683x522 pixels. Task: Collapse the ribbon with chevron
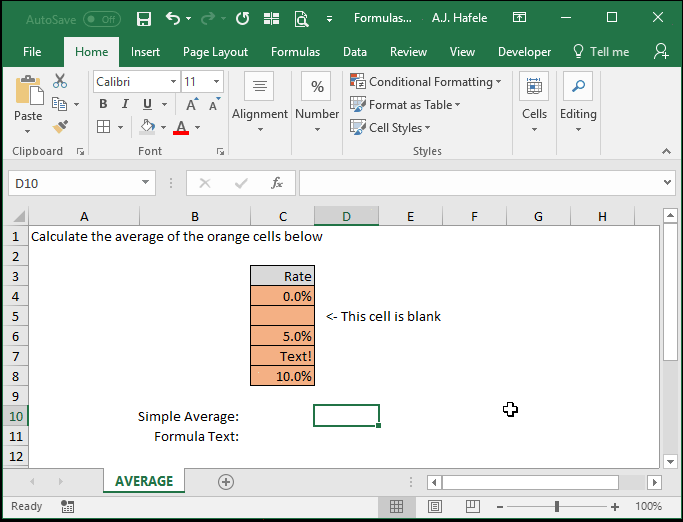(x=666, y=151)
